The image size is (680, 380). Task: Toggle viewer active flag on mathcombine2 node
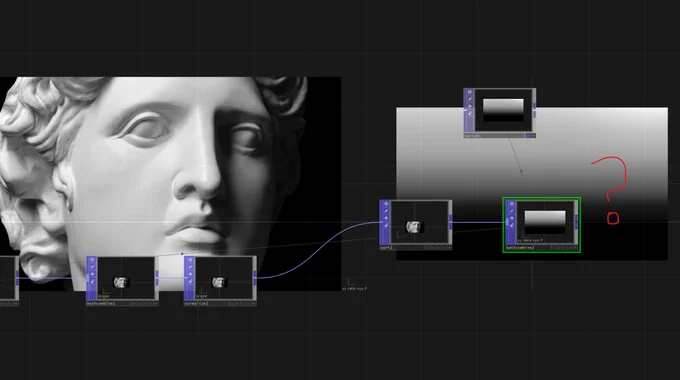(x=576, y=248)
